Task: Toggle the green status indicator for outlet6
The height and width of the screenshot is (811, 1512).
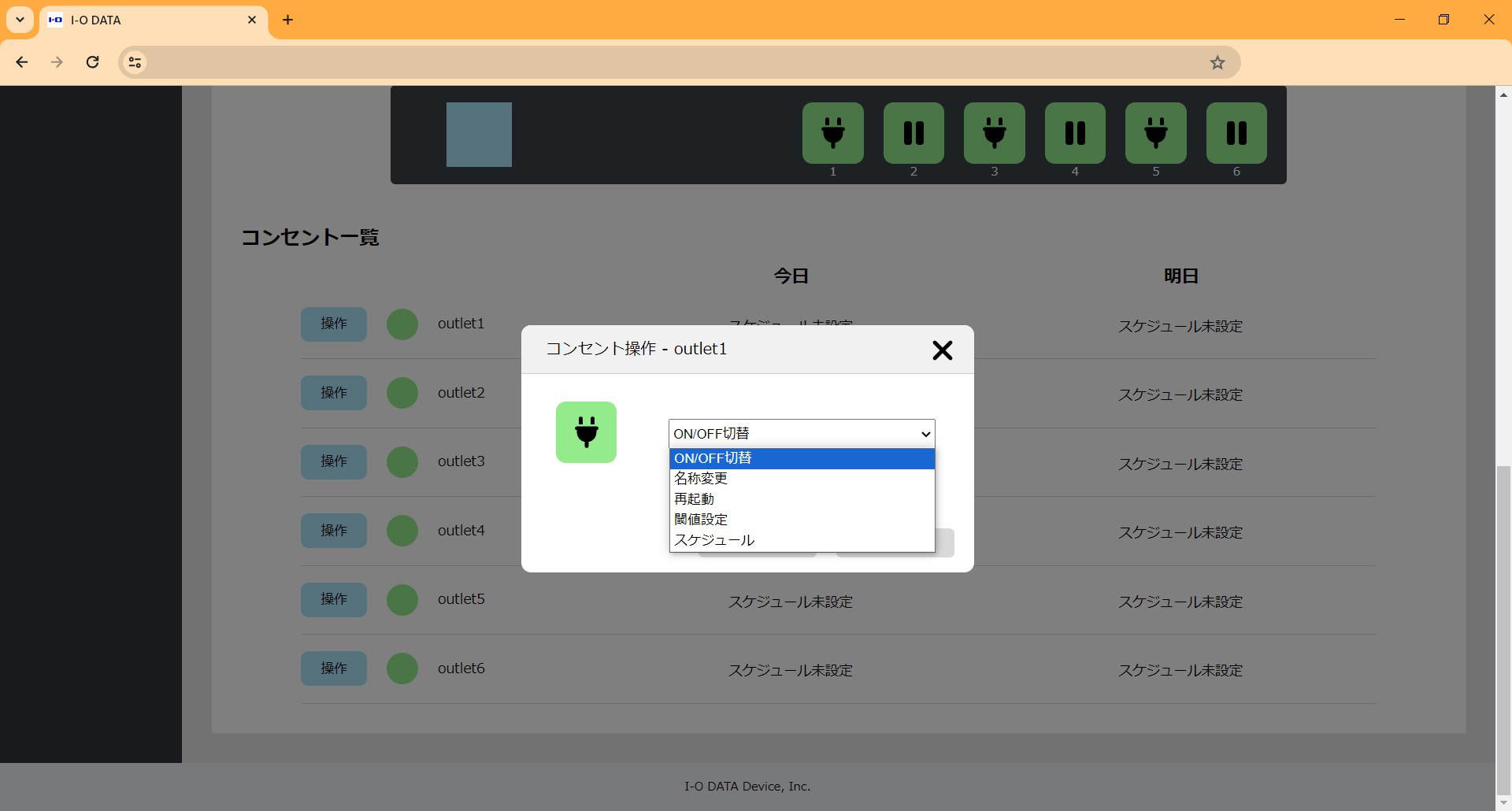Action: coord(402,668)
